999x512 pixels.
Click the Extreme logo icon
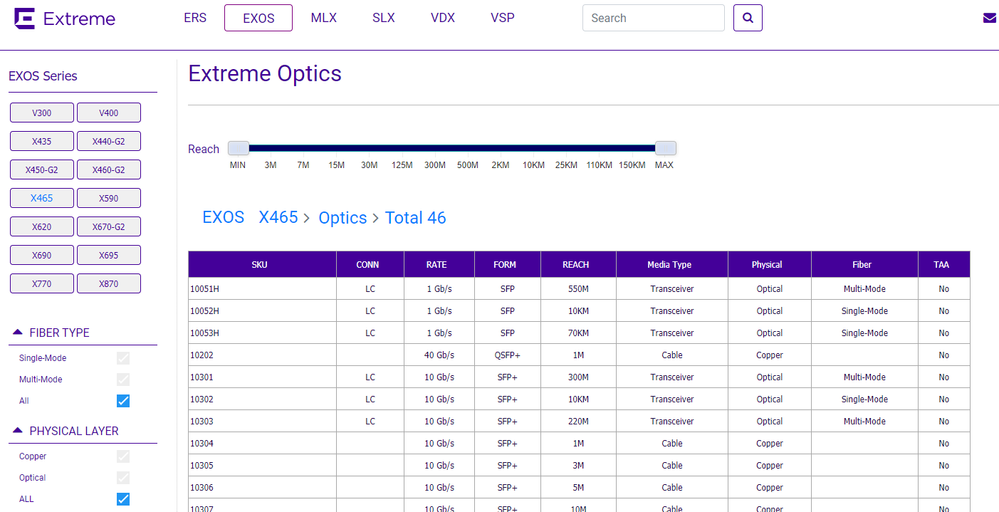[24, 19]
